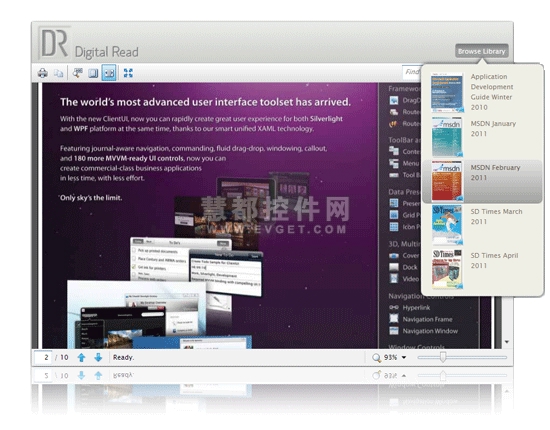The height and width of the screenshot is (430, 550).
Task: Activate the marquee zoom tool icon
Action: click(x=78, y=73)
